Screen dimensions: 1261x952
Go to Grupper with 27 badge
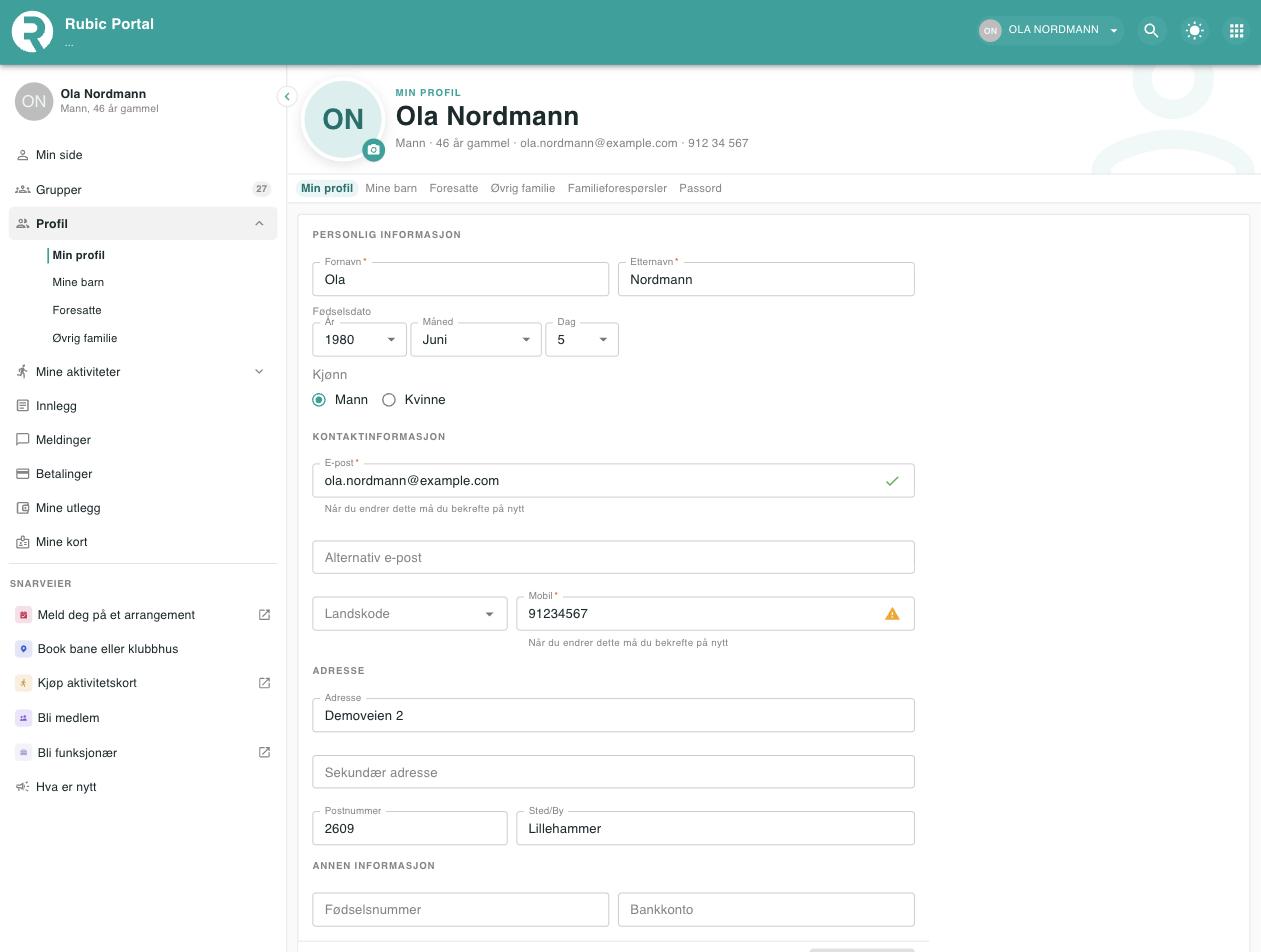(x=143, y=189)
